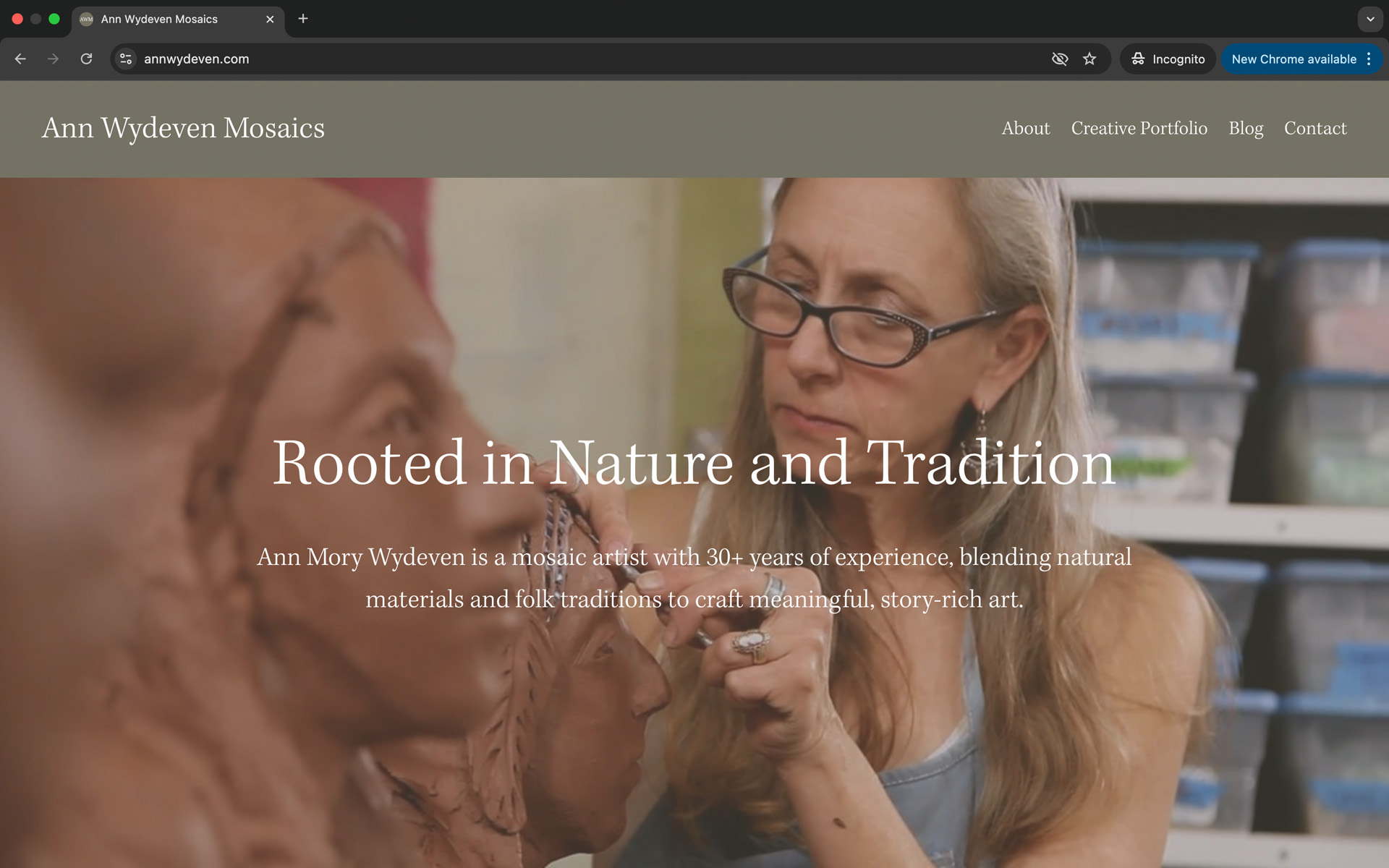Image resolution: width=1389 pixels, height=868 pixels.
Task: Click the New Chrome available update button
Action: (x=1294, y=59)
